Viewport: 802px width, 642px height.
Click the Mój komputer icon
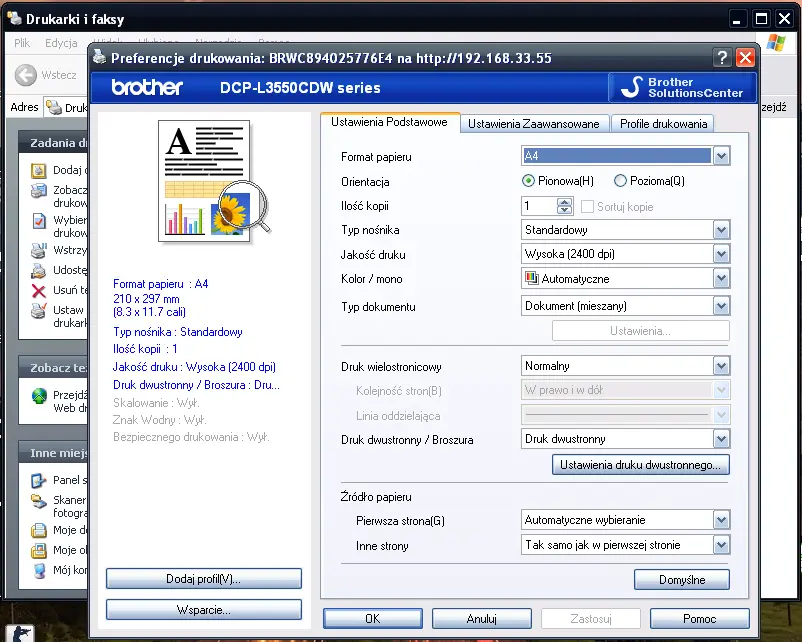[x=39, y=570]
